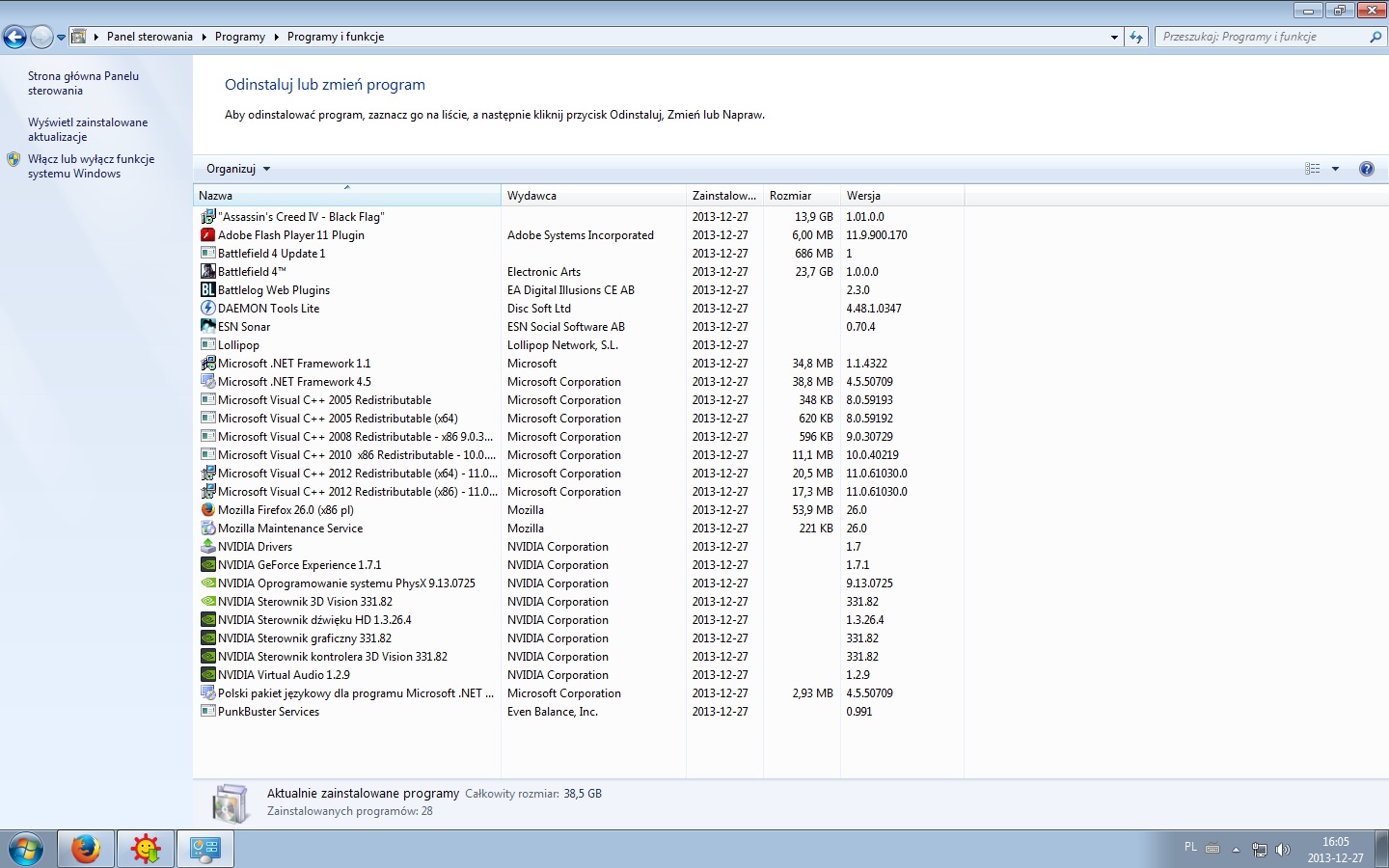
Task: Click the Even Balance, Inc. publisher cell
Action: tap(553, 712)
